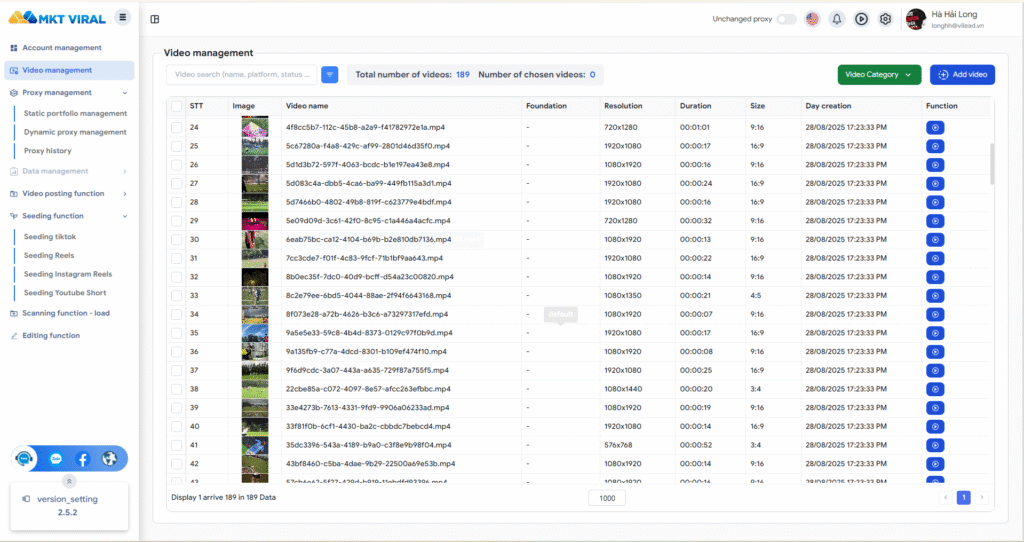
Task: Click the version_setting 2.5.2 box
Action: 69,505
